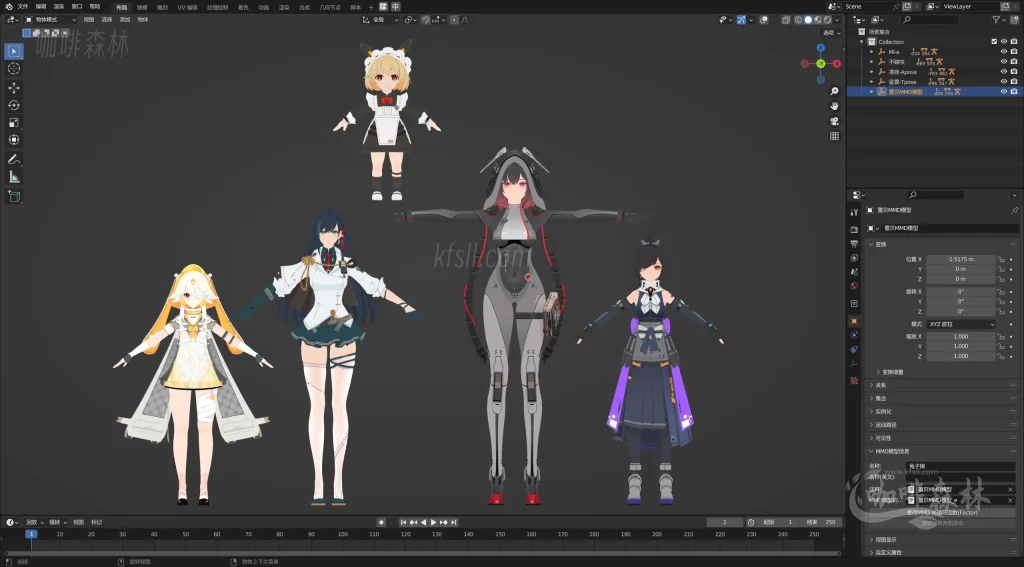1024x567 pixels.
Task: Open the World properties tab
Action: point(854,286)
